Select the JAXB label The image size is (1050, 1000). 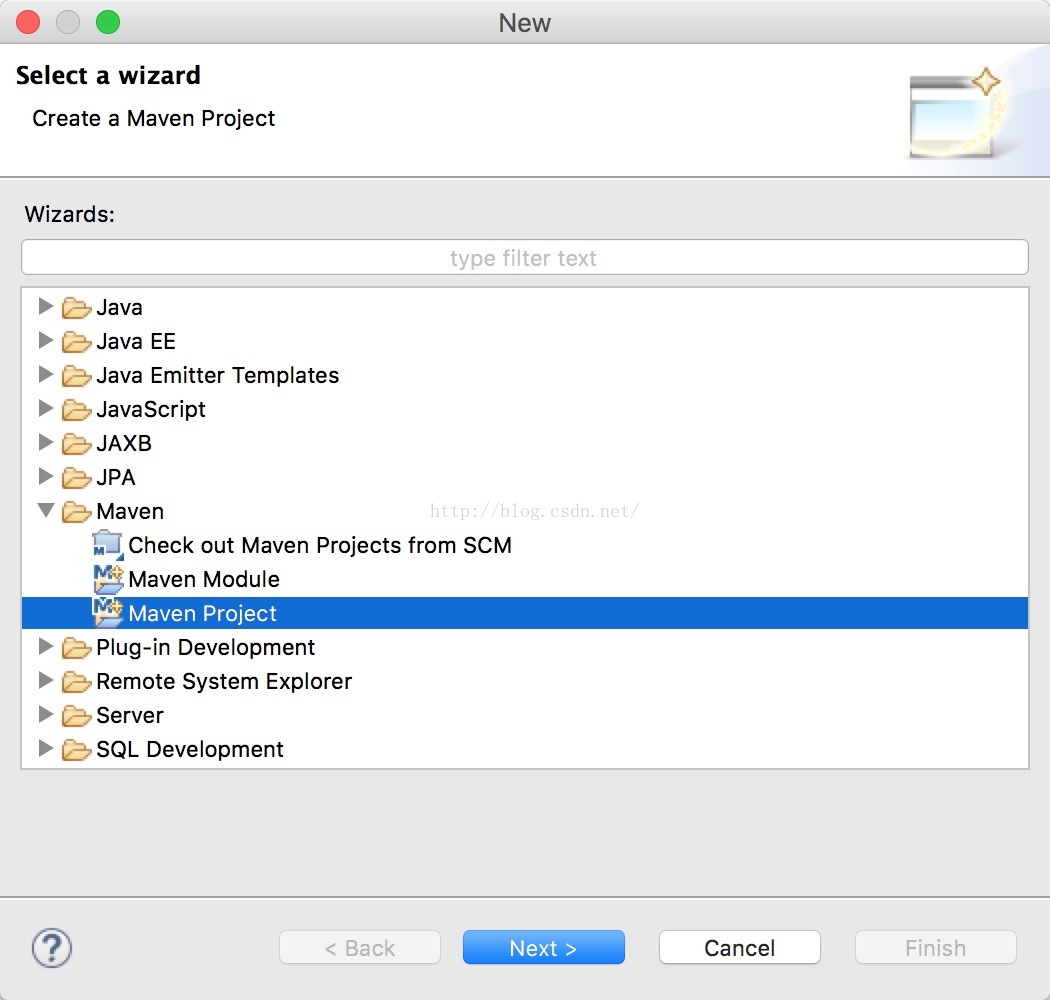(124, 443)
